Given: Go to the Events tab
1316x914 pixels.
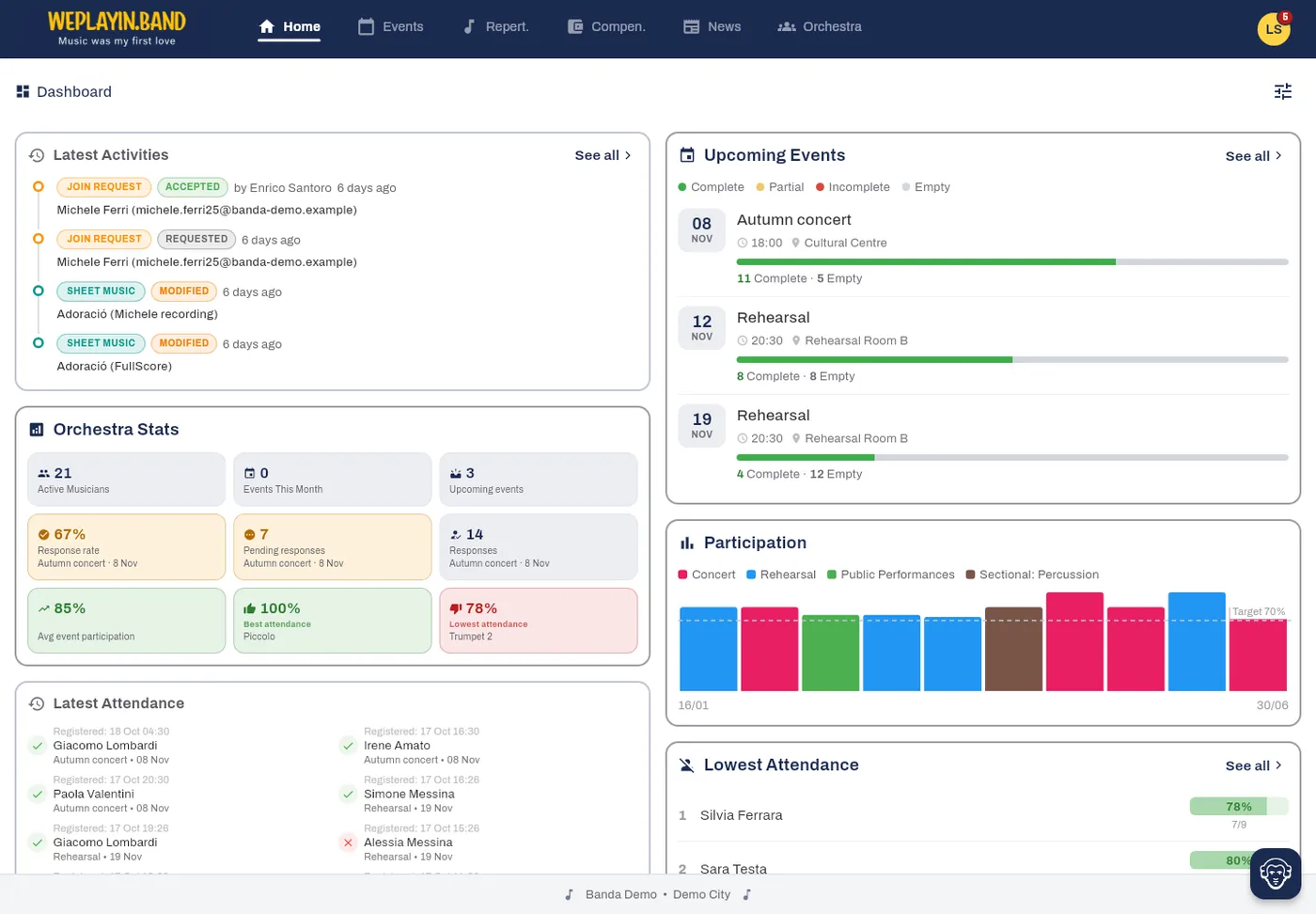Looking at the screenshot, I should (x=391, y=26).
